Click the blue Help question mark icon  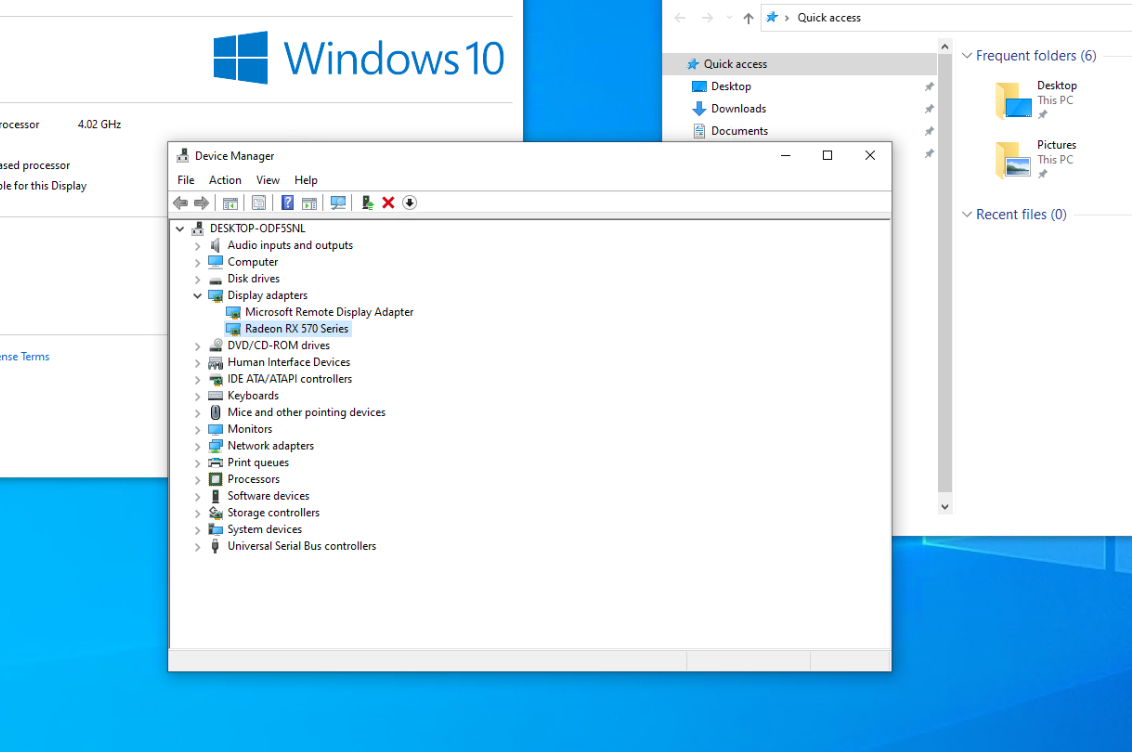click(x=287, y=203)
